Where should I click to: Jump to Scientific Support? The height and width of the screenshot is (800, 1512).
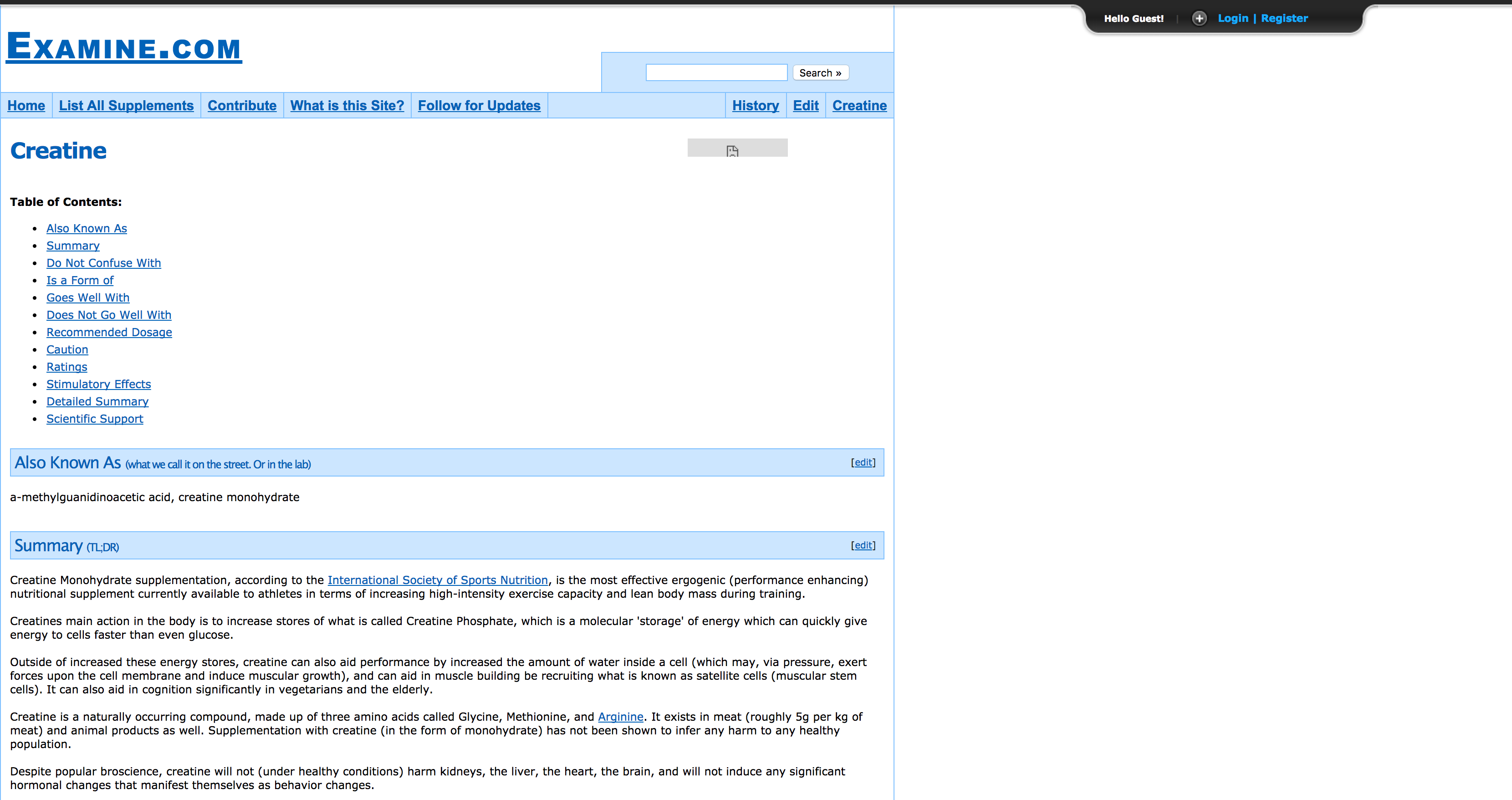click(95, 420)
